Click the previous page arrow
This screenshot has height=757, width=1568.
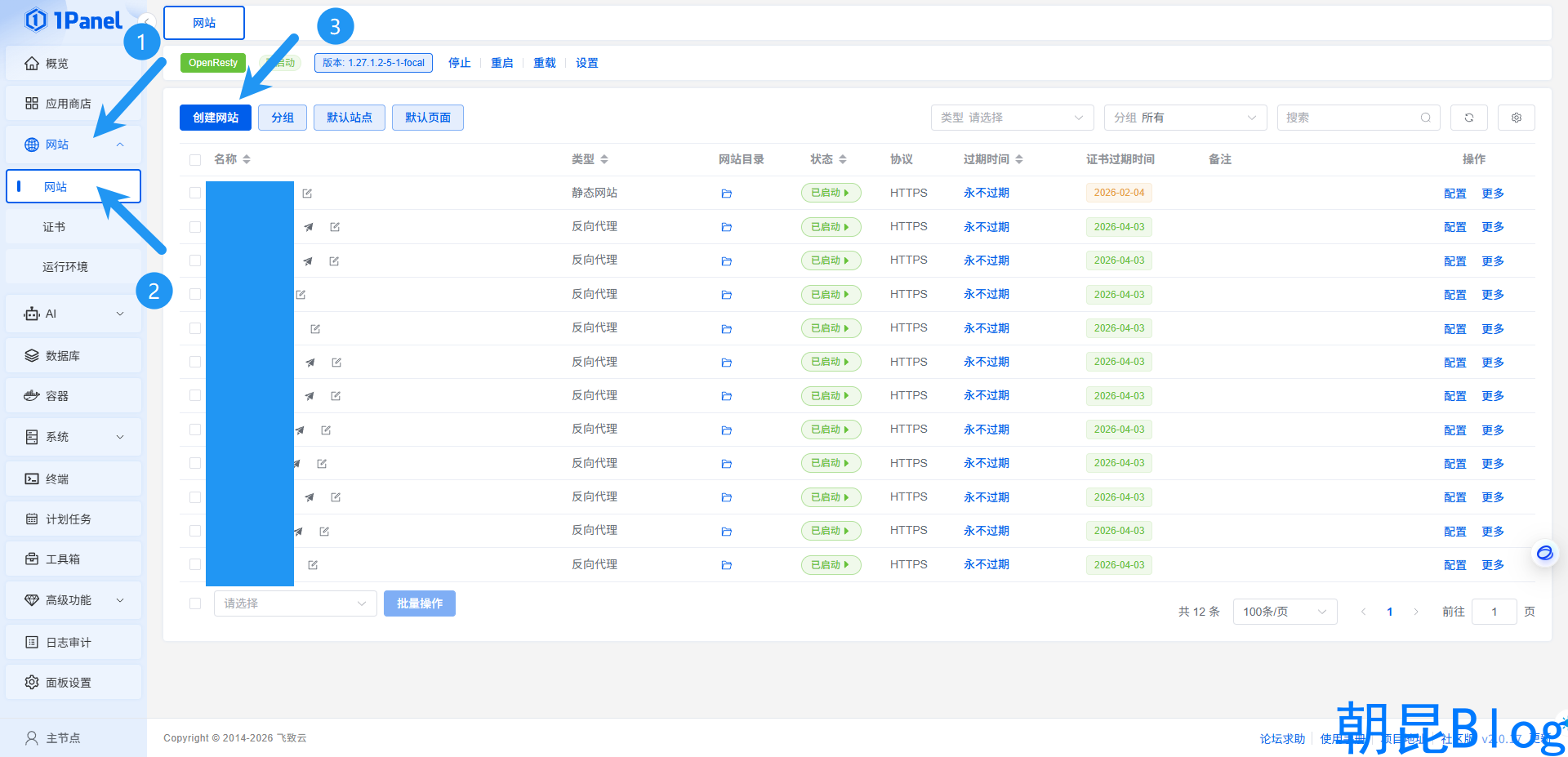pos(1363,612)
